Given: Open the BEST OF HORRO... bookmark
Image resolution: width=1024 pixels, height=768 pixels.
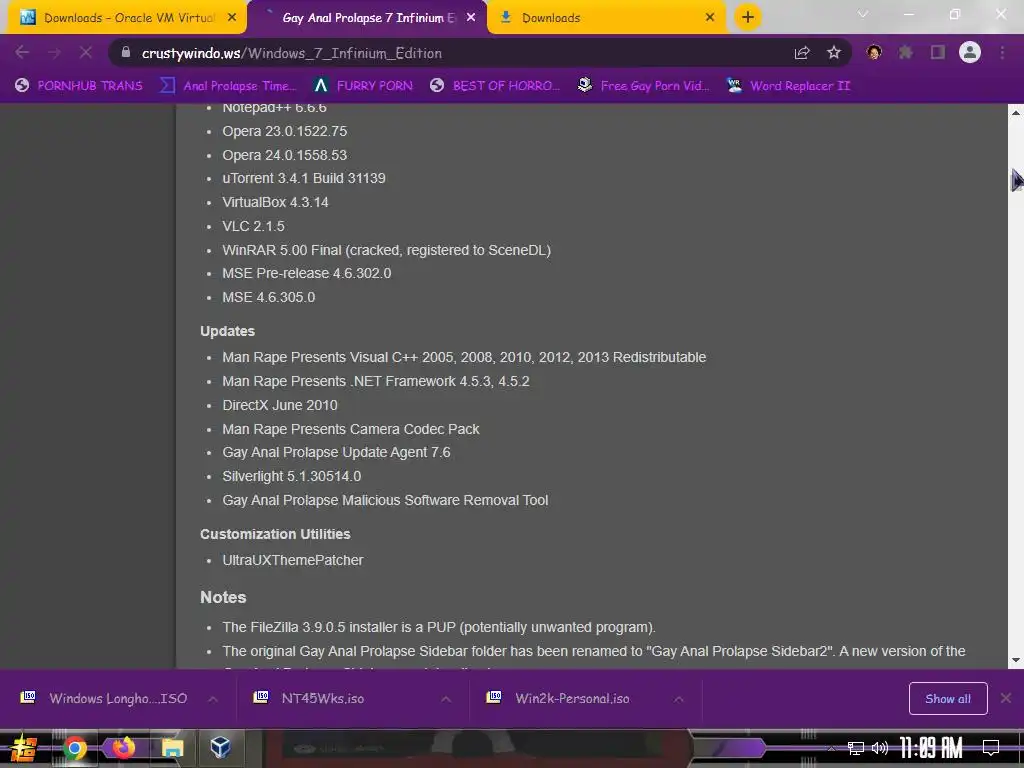Looking at the screenshot, I should pyautogui.click(x=495, y=86).
